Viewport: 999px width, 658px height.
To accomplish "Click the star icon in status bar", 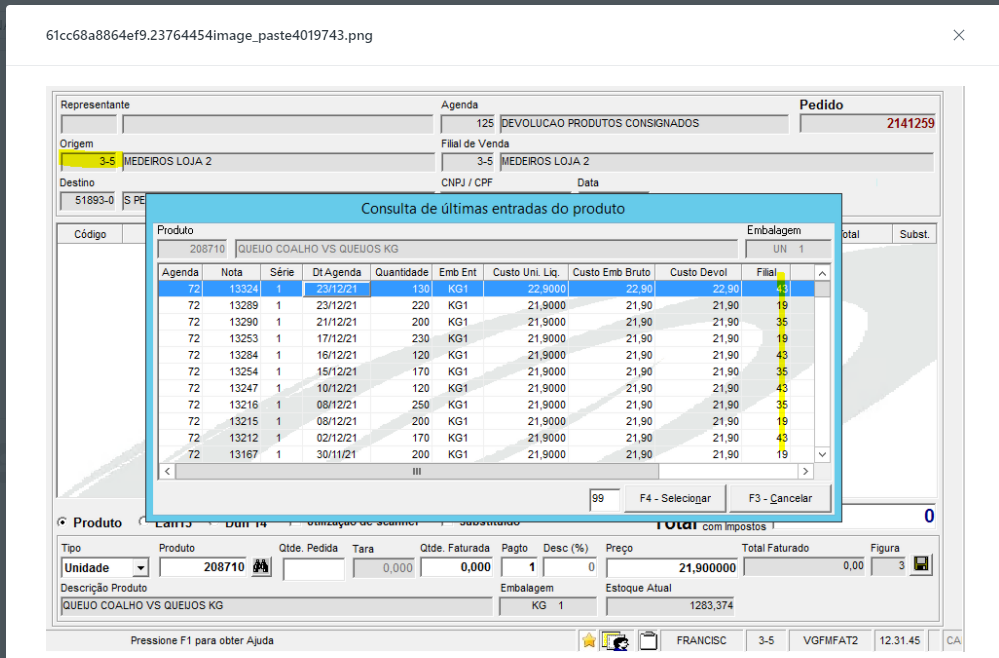I will 589,640.
